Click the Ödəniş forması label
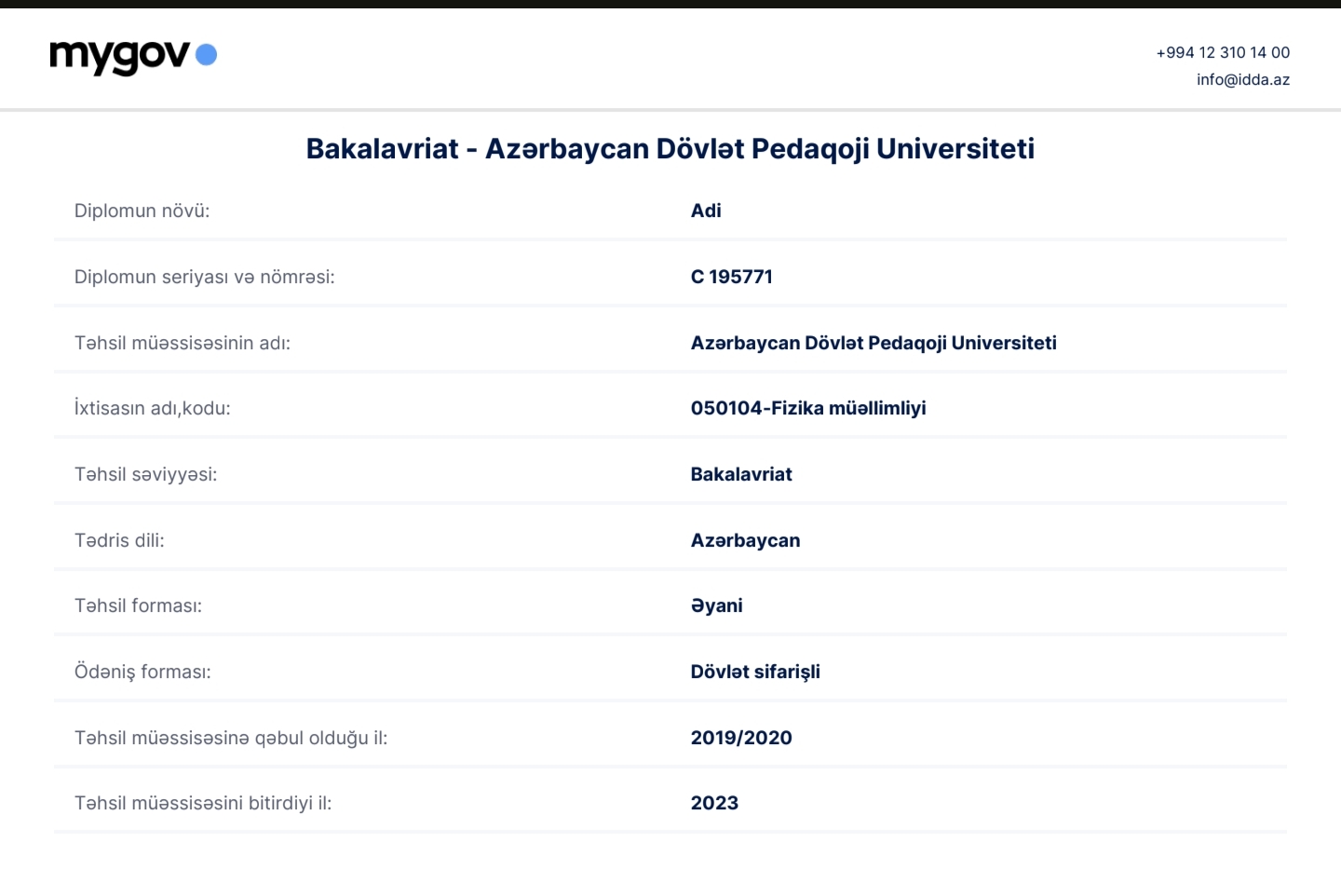The width and height of the screenshot is (1341, 896). (x=142, y=672)
